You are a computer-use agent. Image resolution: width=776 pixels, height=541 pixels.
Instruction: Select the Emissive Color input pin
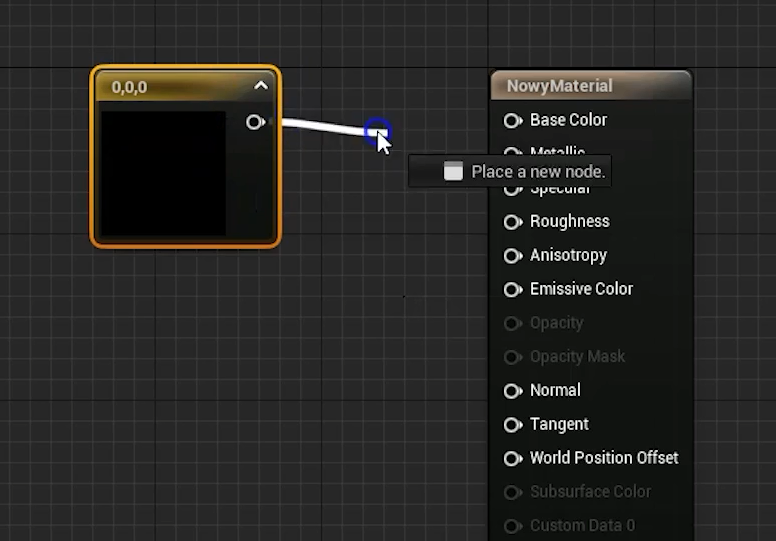(512, 289)
